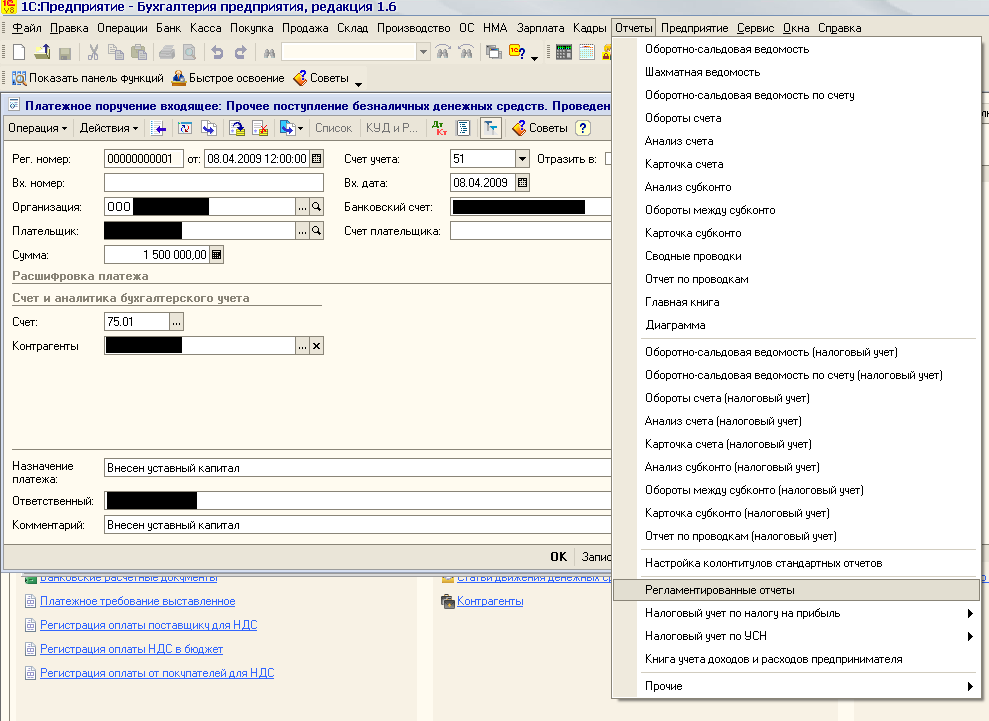989x721 pixels.
Task: Click the calculator button beside Сумма field
Action: tap(217, 255)
